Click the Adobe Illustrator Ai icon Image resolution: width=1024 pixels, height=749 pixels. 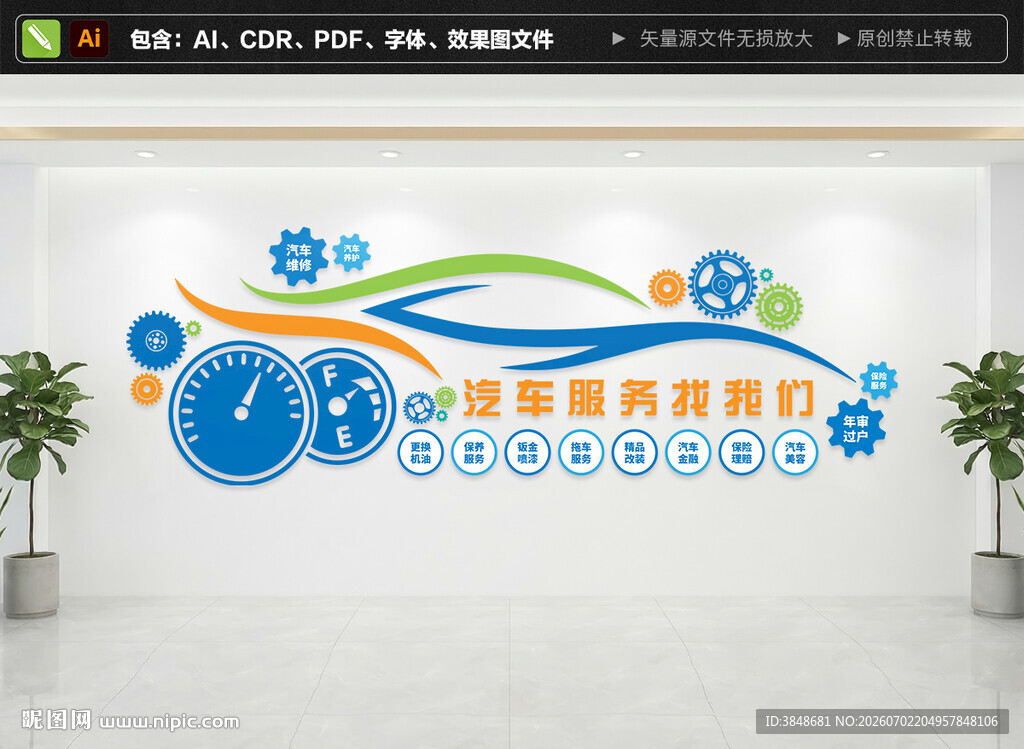pyautogui.click(x=89, y=39)
